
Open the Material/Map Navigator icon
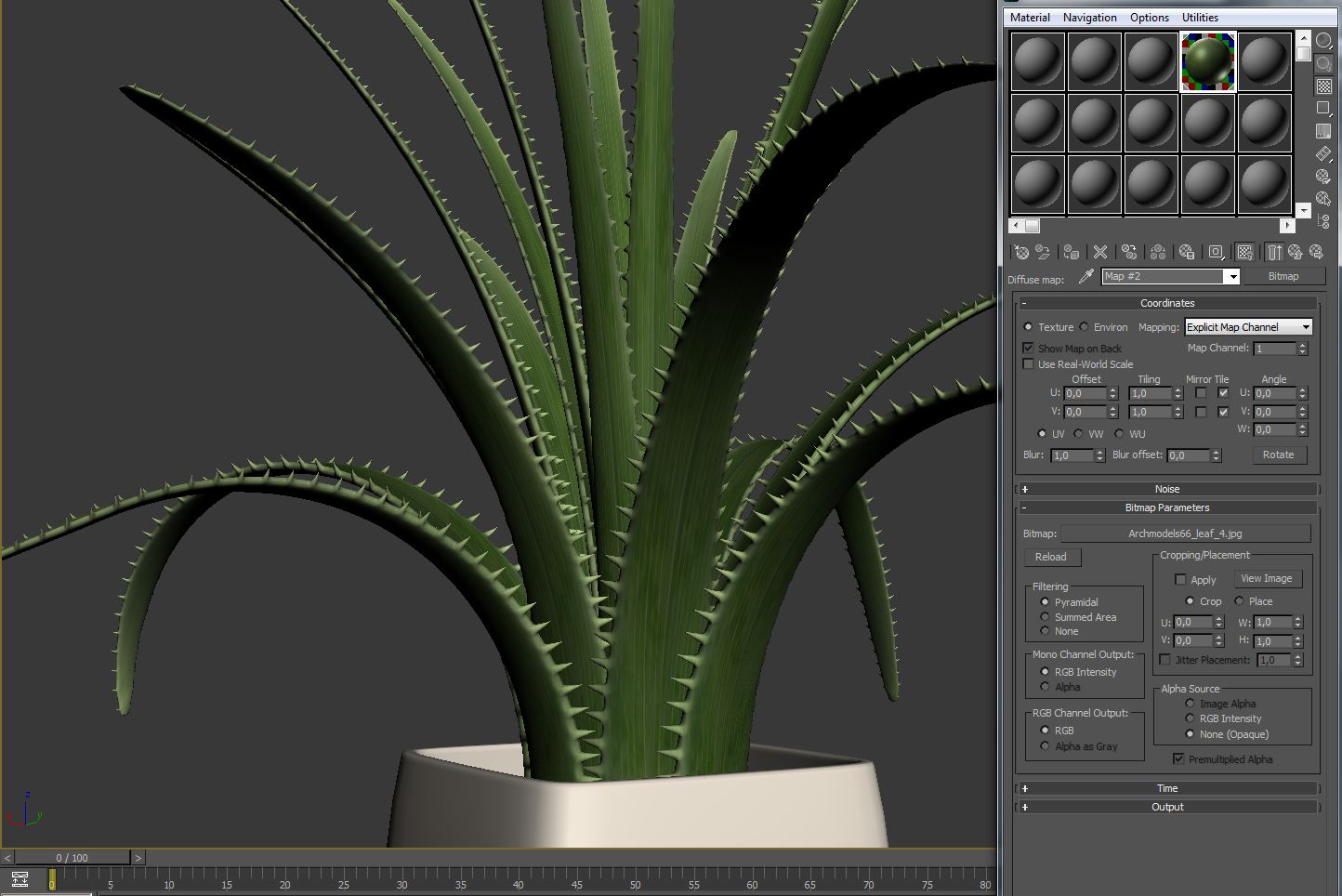[1324, 221]
